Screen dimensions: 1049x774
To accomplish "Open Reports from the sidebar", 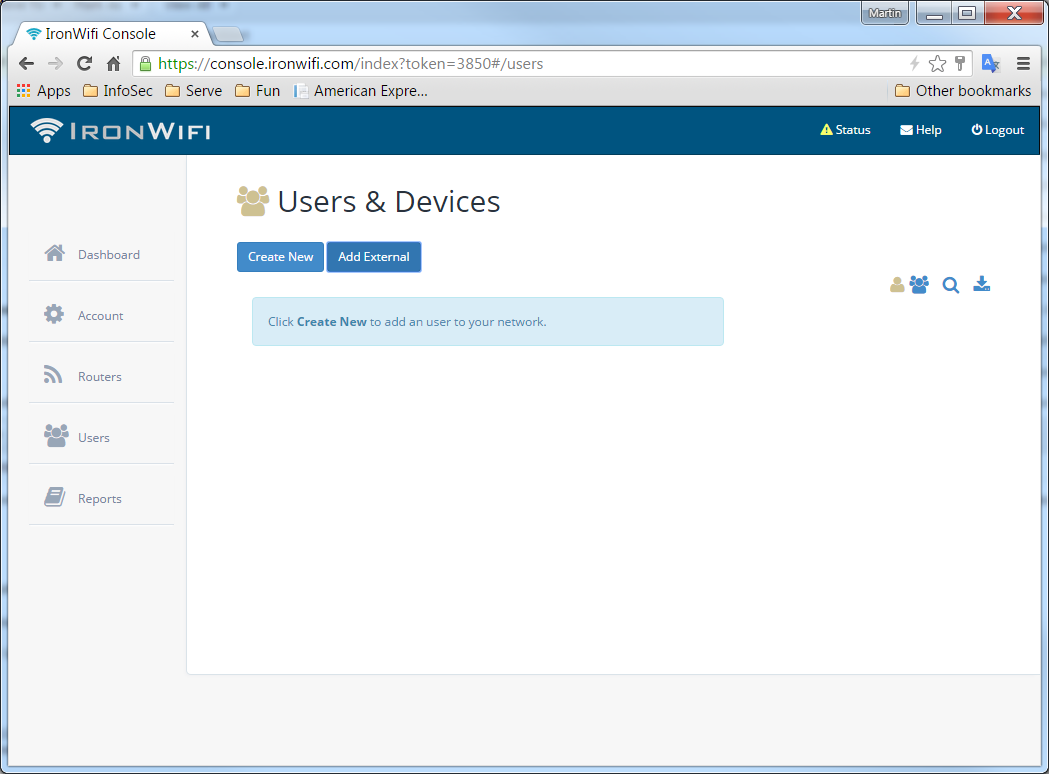I will (x=99, y=499).
